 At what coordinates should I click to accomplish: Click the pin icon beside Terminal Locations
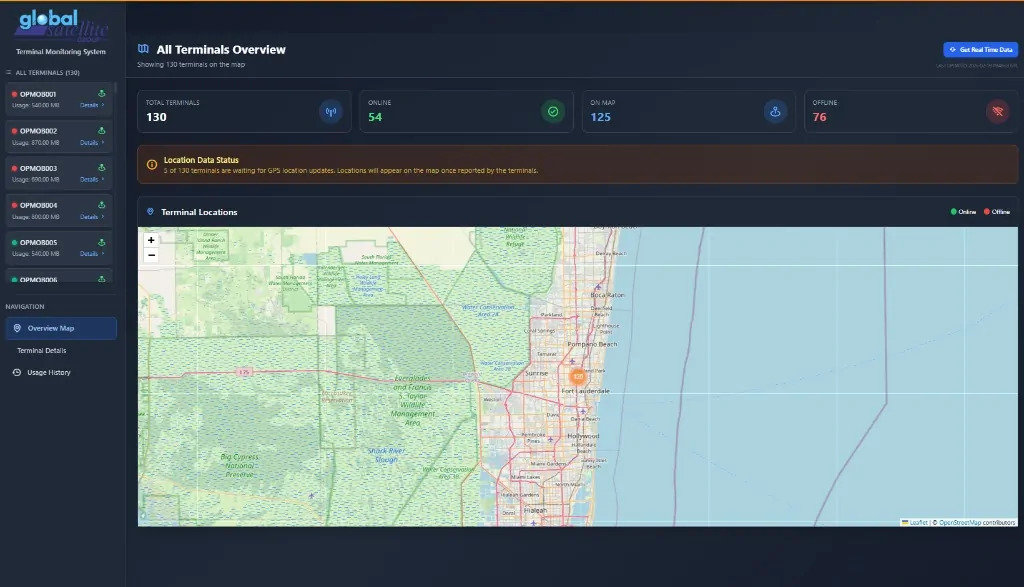coord(150,212)
